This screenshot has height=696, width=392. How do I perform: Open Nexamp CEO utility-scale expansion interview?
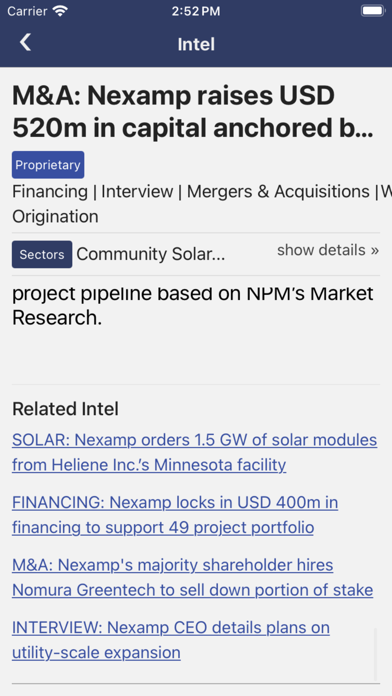click(171, 640)
